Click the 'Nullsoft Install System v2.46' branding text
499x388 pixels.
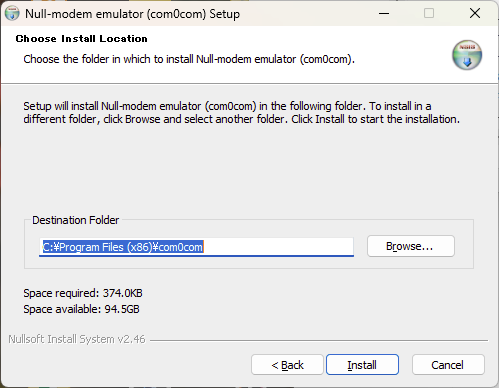[x=77, y=339]
